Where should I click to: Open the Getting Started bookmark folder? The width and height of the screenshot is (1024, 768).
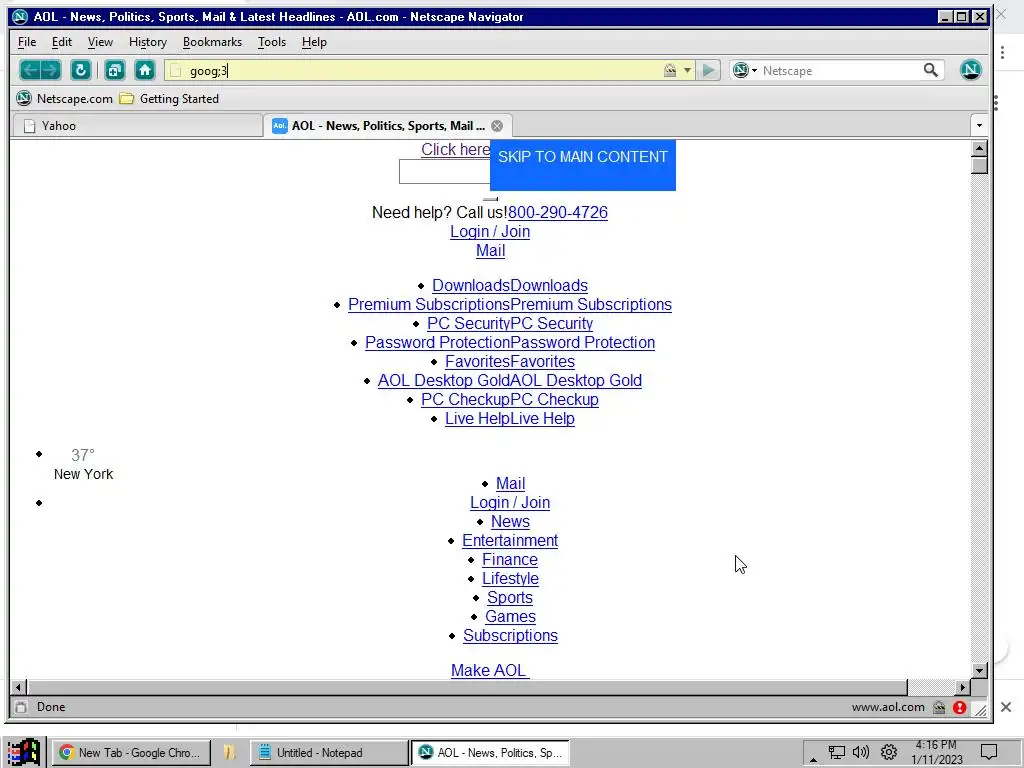coord(169,99)
